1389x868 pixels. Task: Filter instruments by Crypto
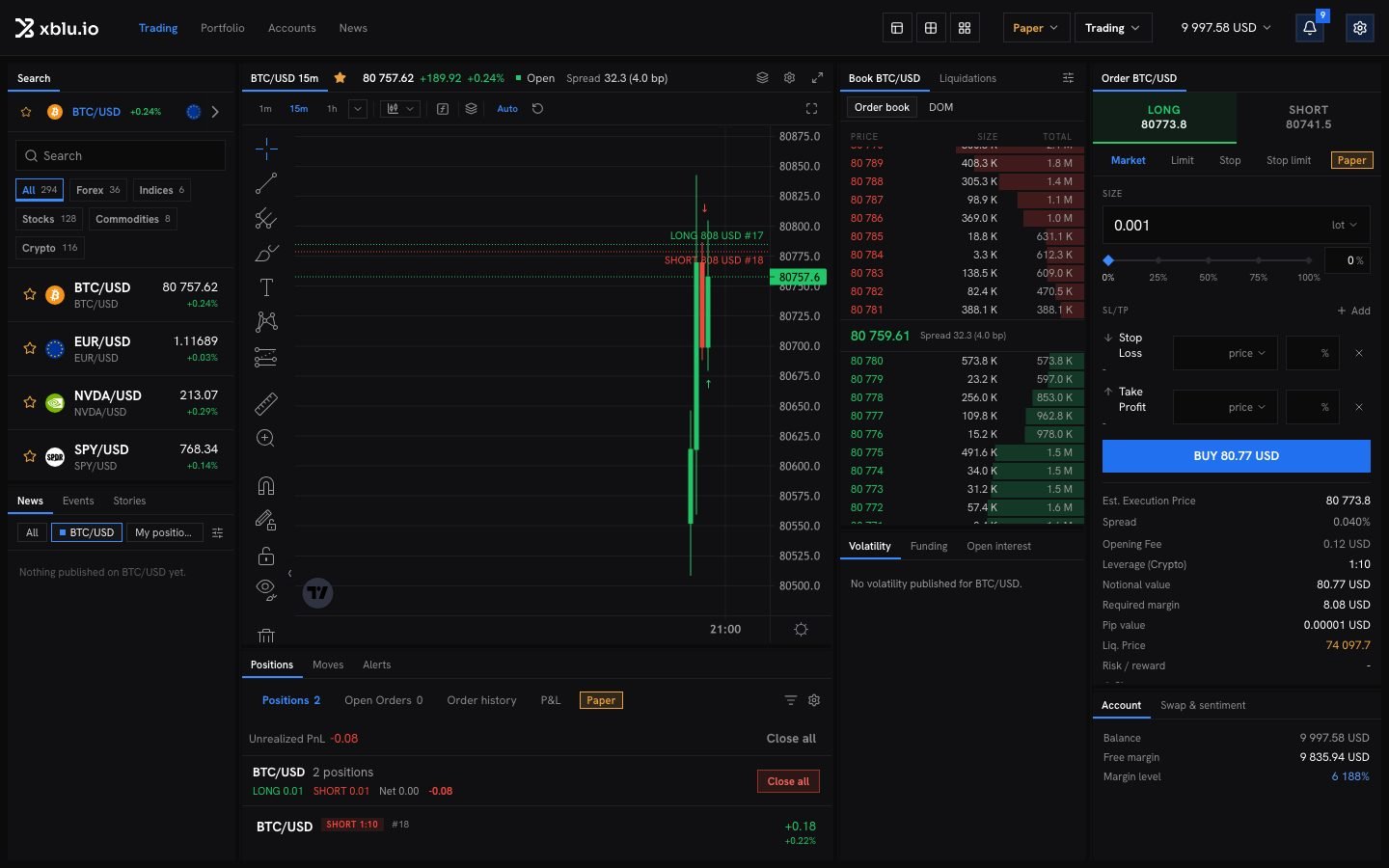click(x=50, y=248)
